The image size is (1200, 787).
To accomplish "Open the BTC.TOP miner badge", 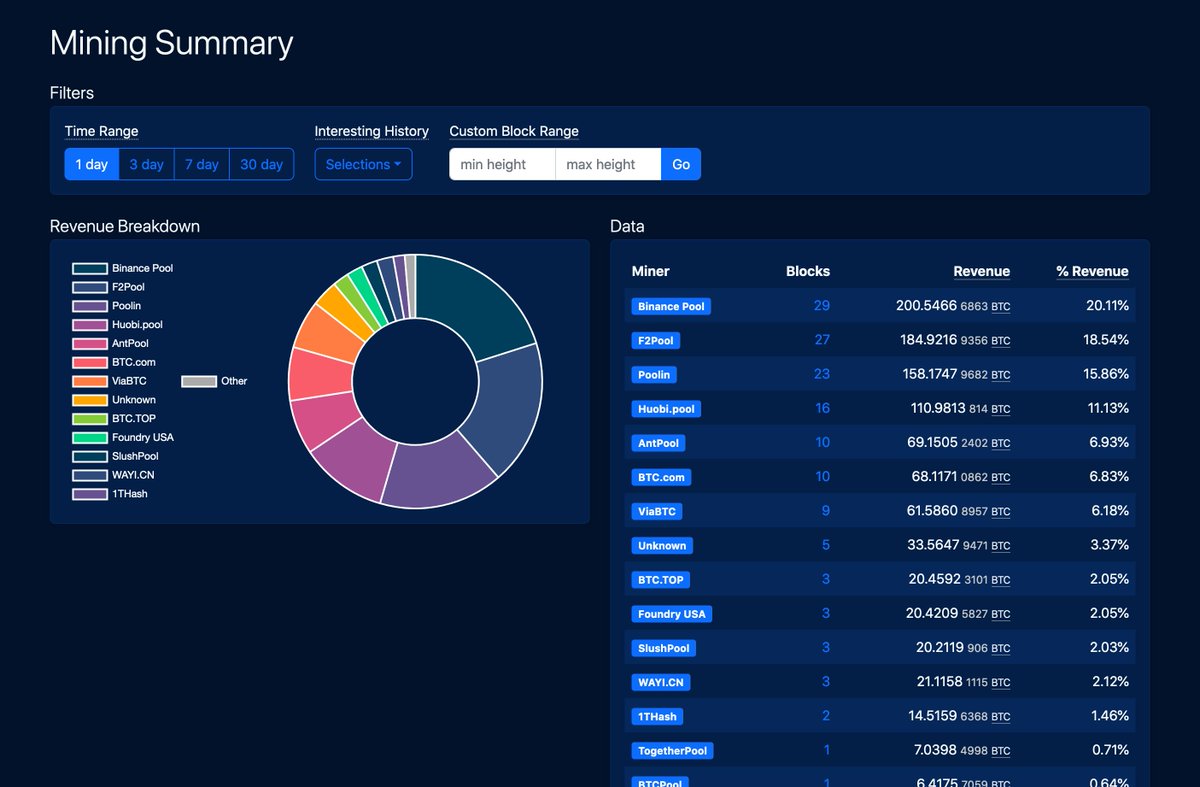I will [x=661, y=579].
